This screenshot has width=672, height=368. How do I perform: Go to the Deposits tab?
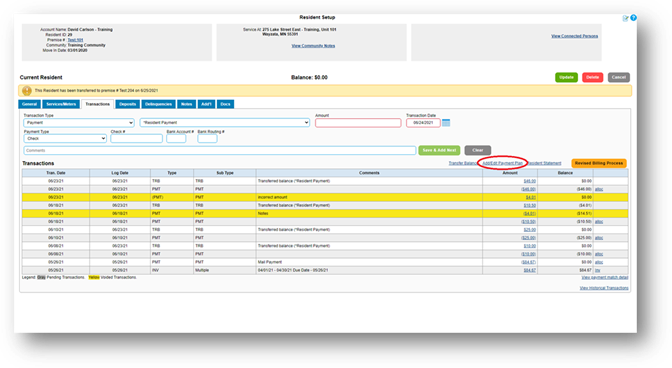(x=128, y=104)
